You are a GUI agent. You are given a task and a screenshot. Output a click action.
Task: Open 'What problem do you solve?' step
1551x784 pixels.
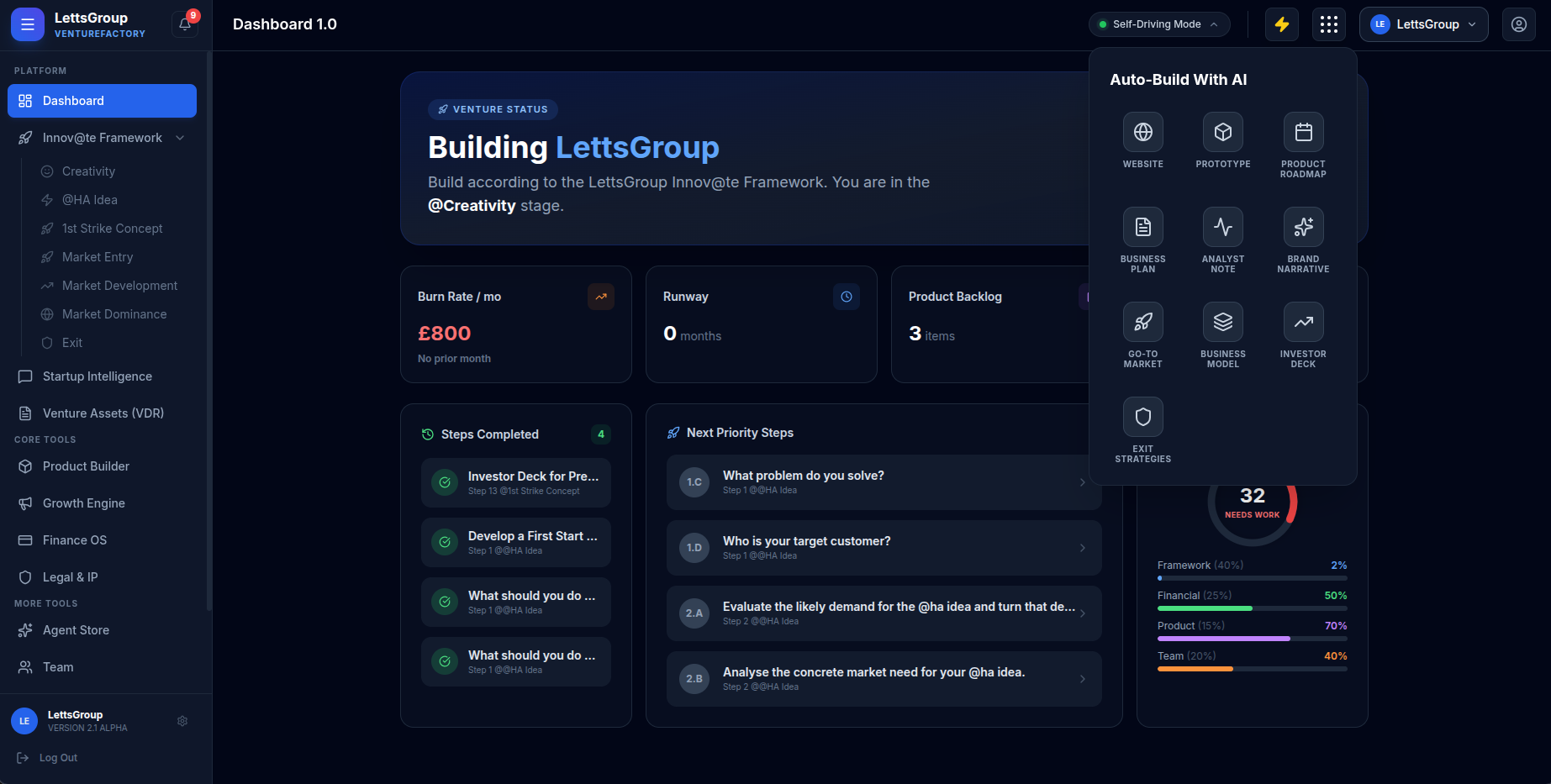click(x=884, y=482)
